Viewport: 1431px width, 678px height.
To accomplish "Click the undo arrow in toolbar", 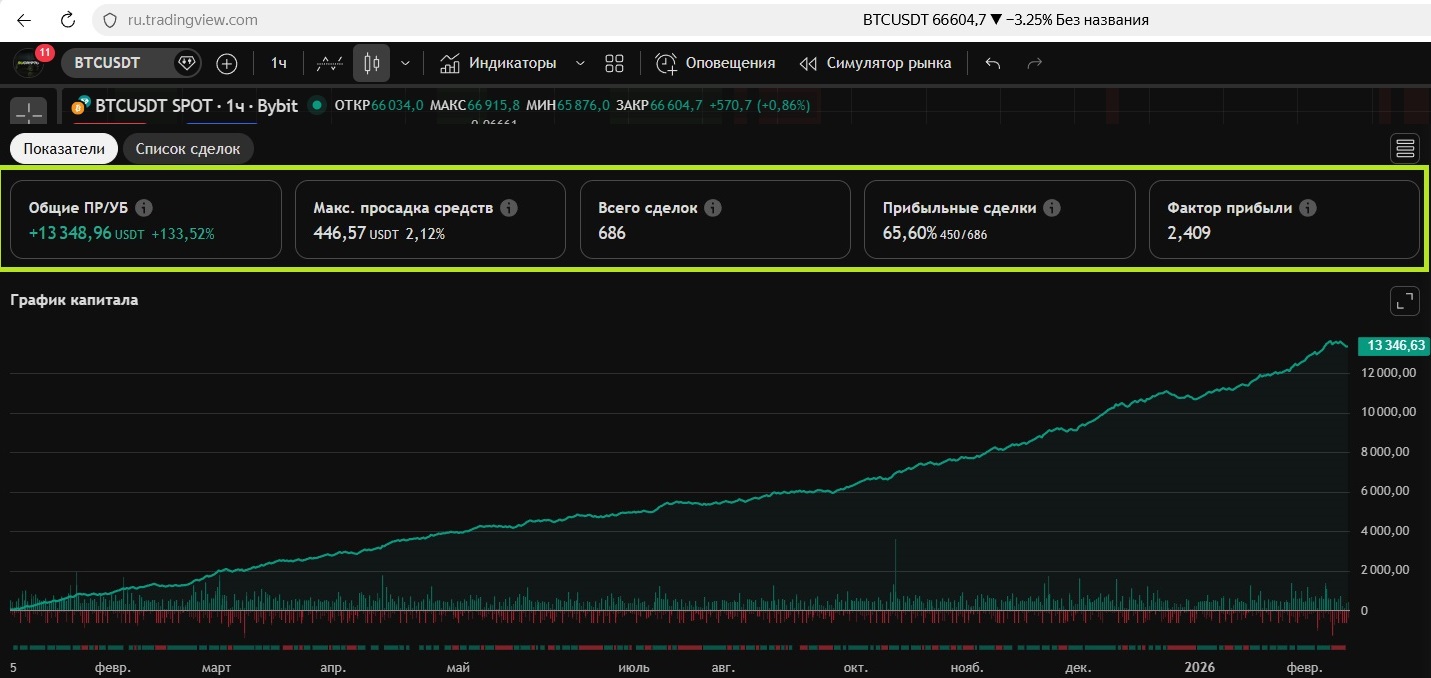I will [992, 63].
